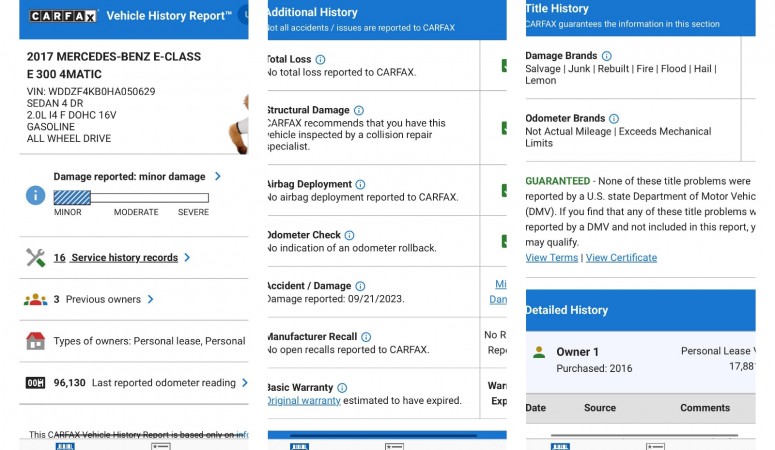
Task: Open the Total Loss info icon
Action: [x=320, y=60]
